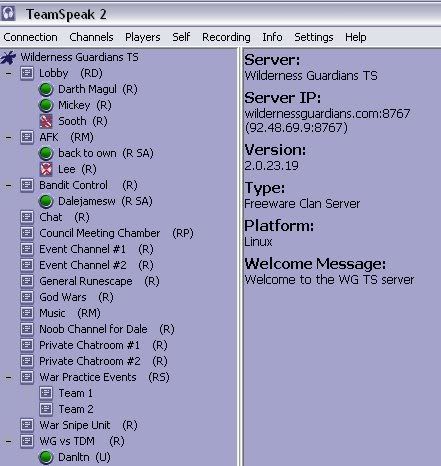
Task: Click the Wilderness Guardians TS server icon
Action: pyautogui.click(x=8, y=57)
